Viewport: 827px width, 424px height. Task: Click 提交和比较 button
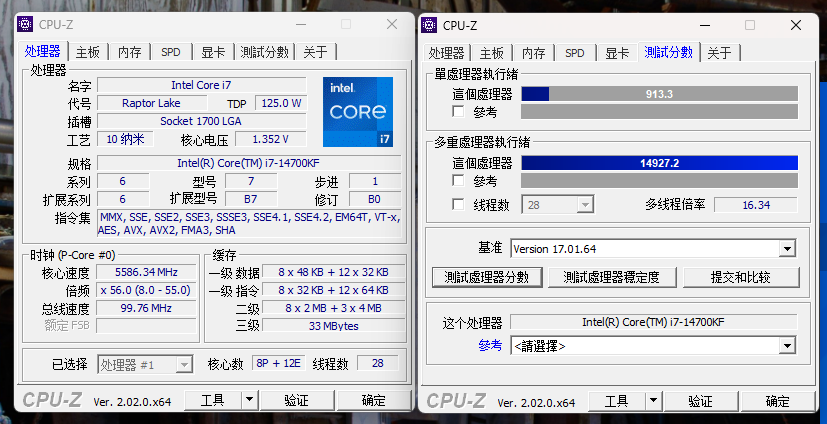[x=741, y=277]
